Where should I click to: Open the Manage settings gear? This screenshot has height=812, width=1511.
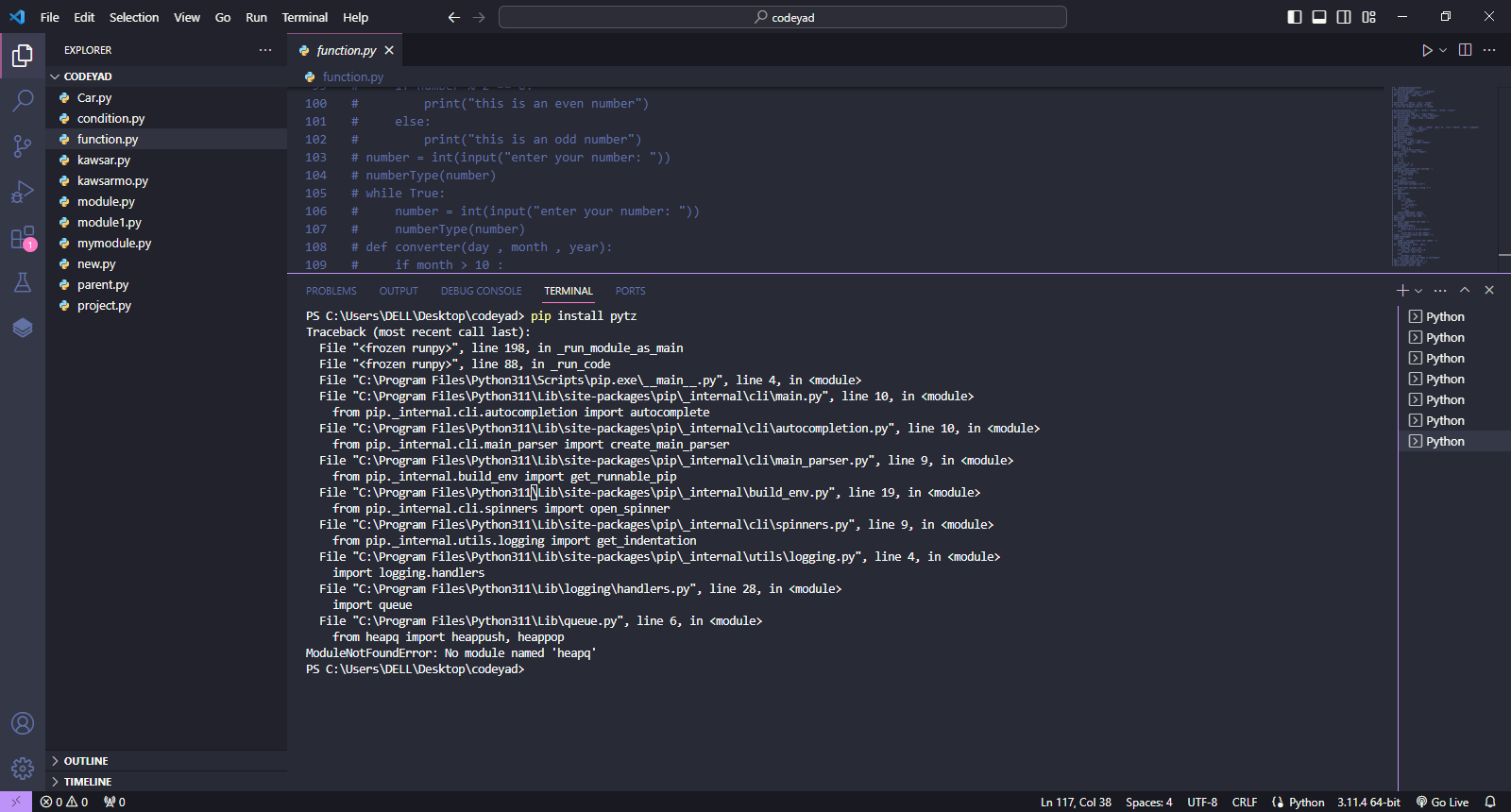23,769
